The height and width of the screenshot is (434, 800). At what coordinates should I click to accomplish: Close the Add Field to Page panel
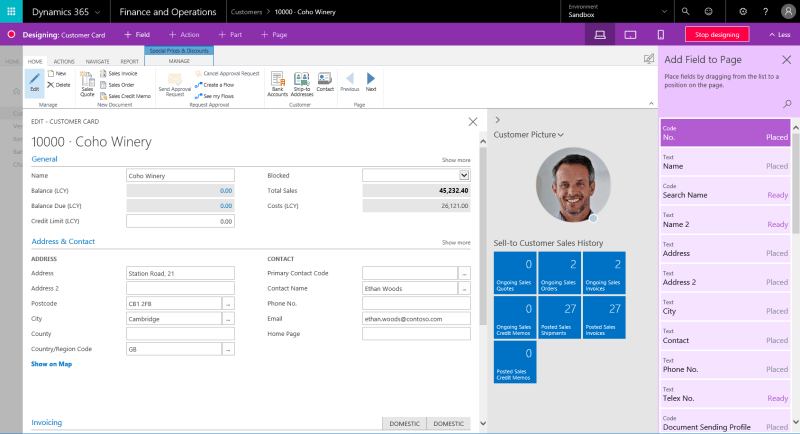[x=786, y=60]
